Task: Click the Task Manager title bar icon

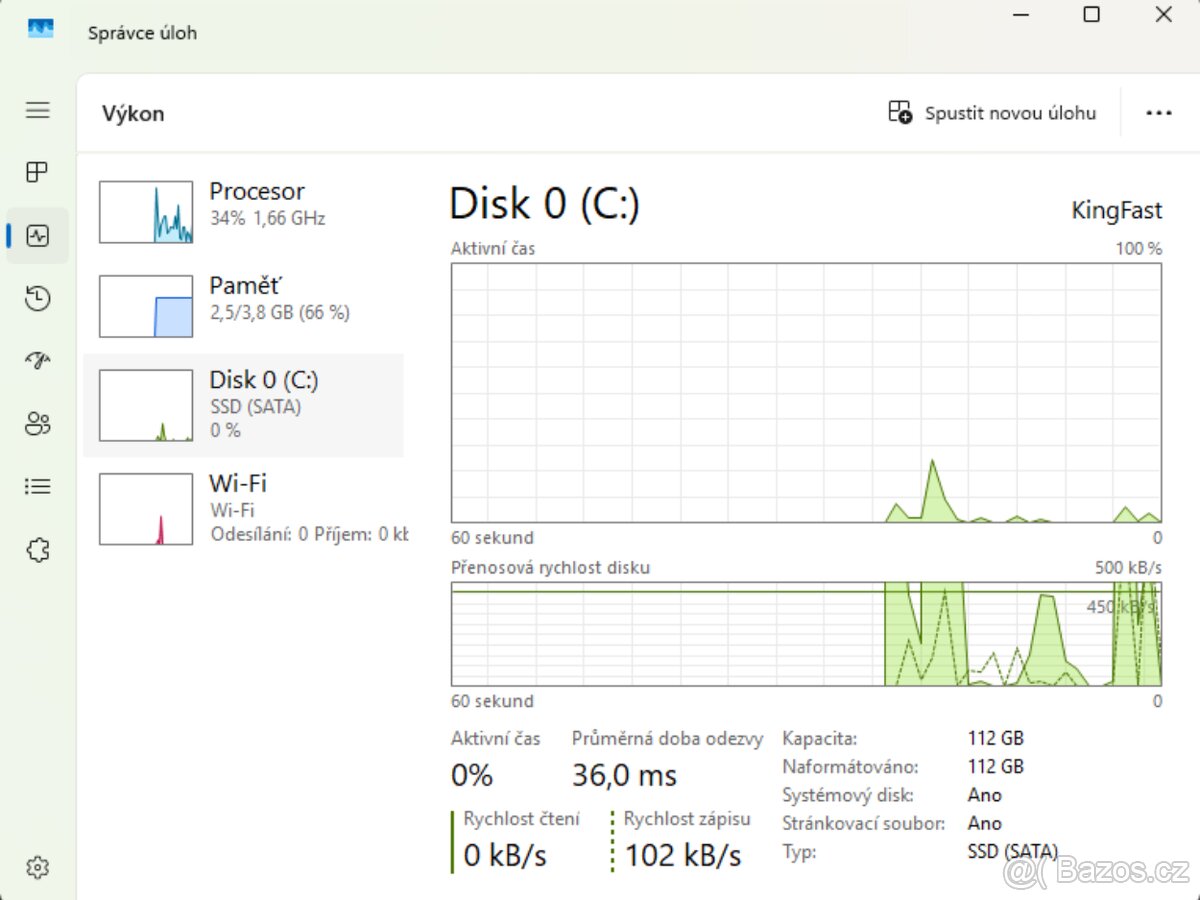Action: (40, 28)
